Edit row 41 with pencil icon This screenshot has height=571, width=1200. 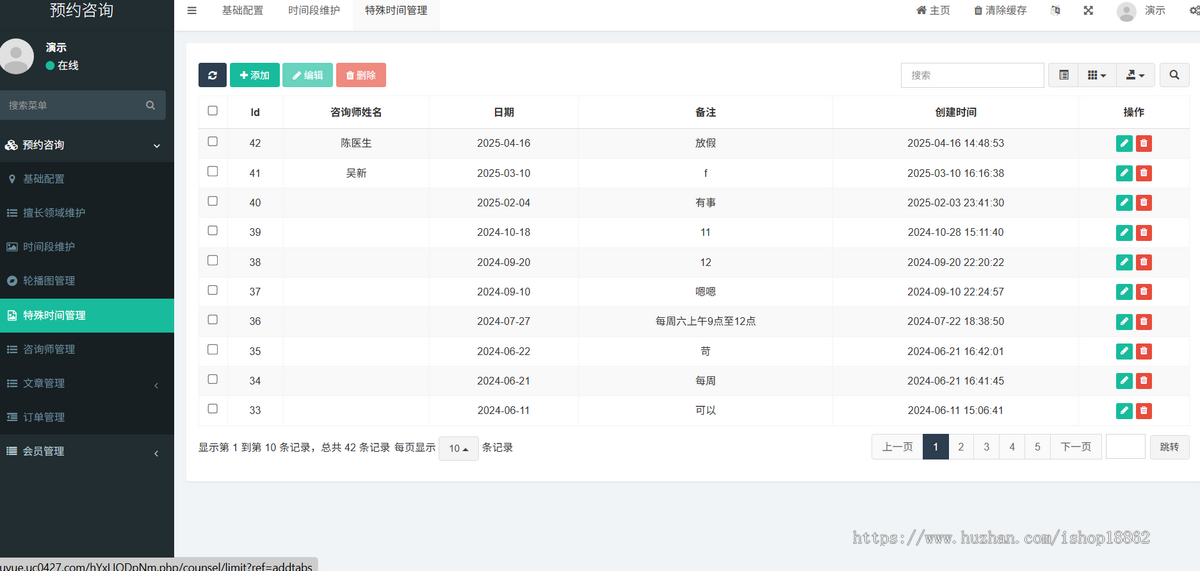pyautogui.click(x=1124, y=173)
